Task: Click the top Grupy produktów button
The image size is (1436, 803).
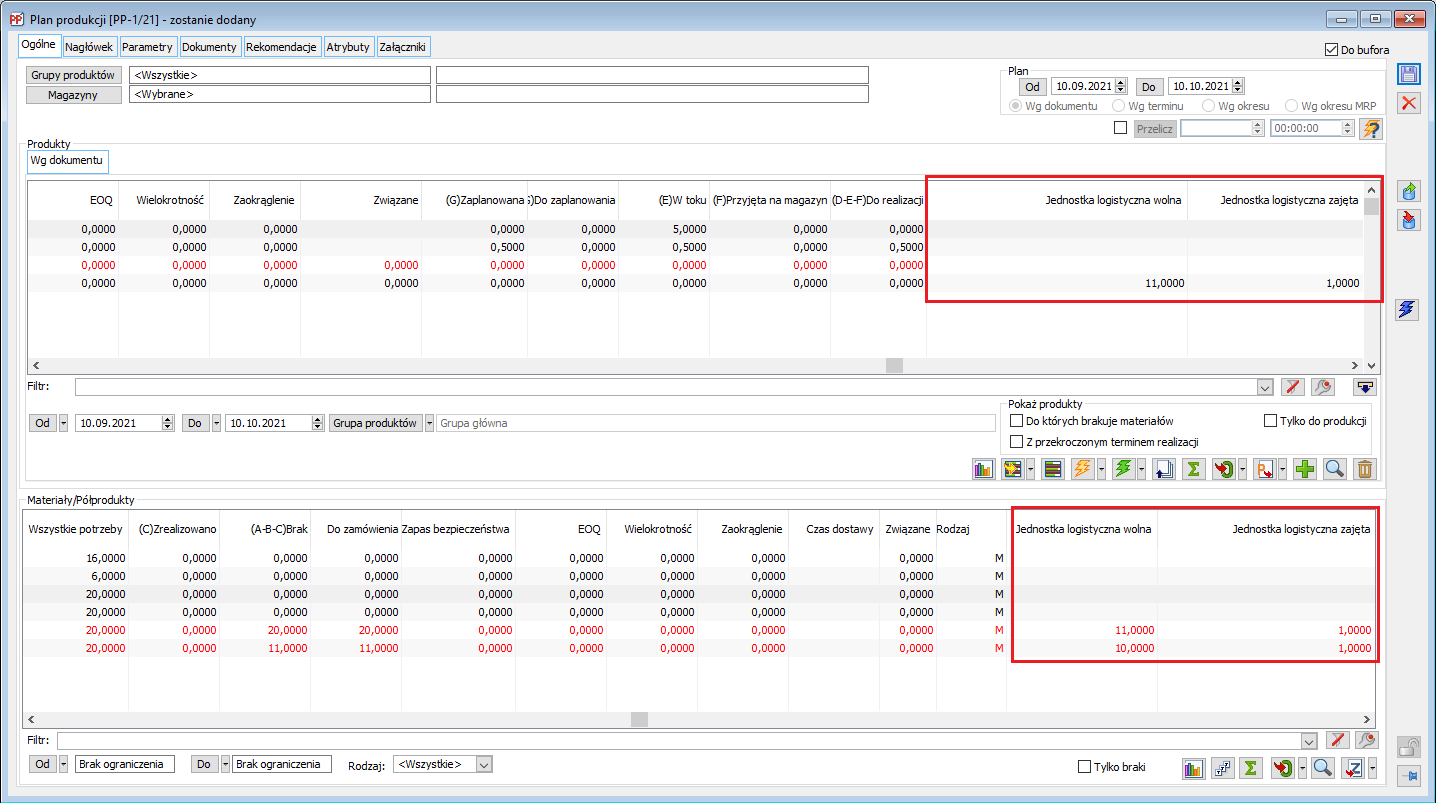Action: point(74,75)
